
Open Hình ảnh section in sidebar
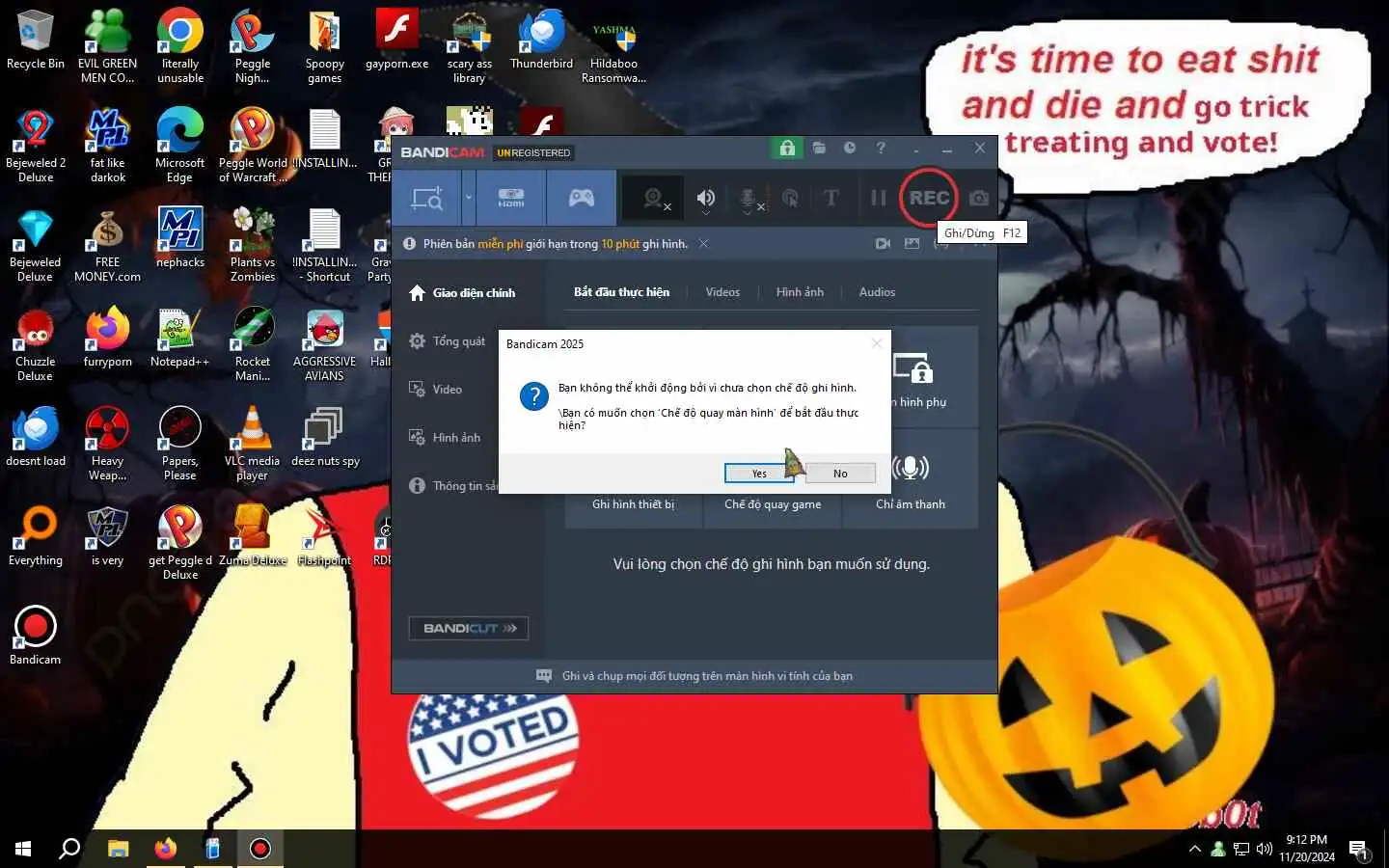(x=445, y=438)
